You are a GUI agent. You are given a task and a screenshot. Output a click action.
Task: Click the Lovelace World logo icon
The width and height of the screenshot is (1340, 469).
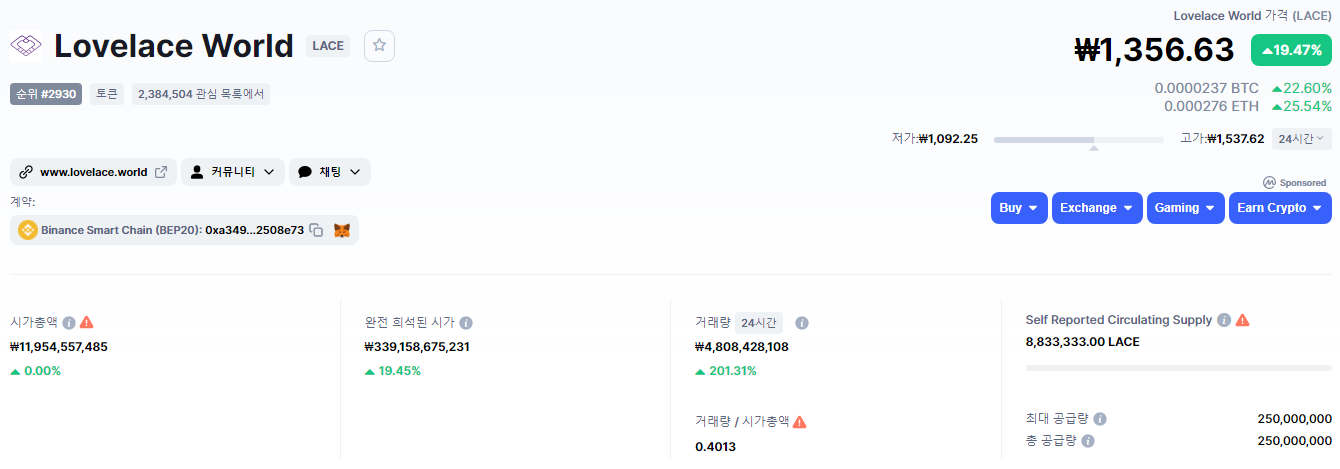point(26,45)
